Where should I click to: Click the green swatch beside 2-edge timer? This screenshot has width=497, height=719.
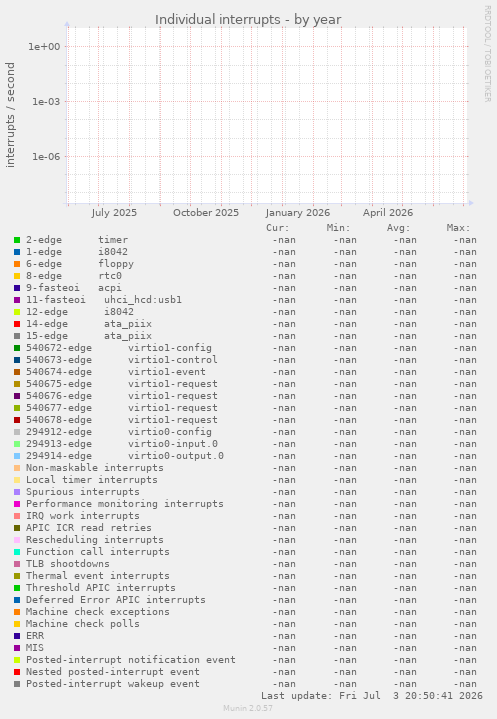tap(17, 240)
